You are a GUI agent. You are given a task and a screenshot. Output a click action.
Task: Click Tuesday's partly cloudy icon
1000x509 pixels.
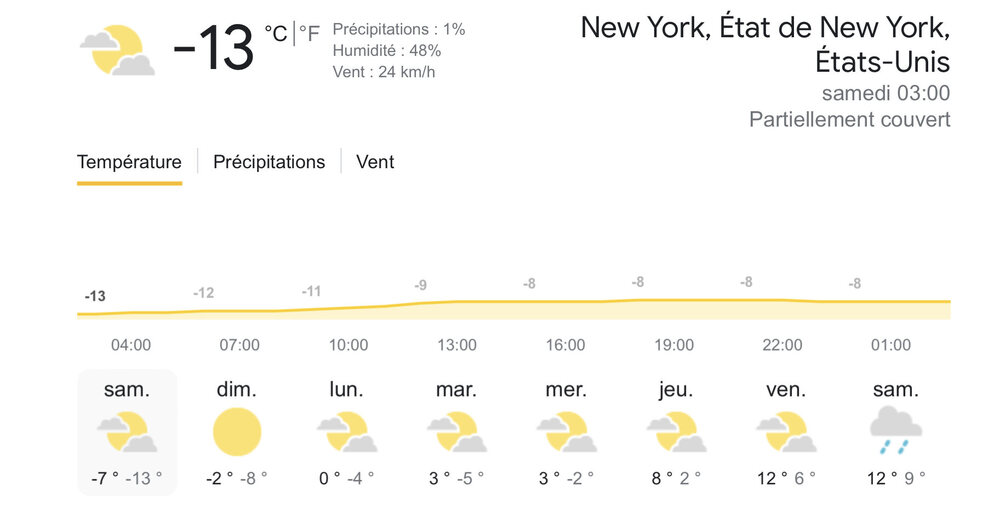(x=456, y=432)
